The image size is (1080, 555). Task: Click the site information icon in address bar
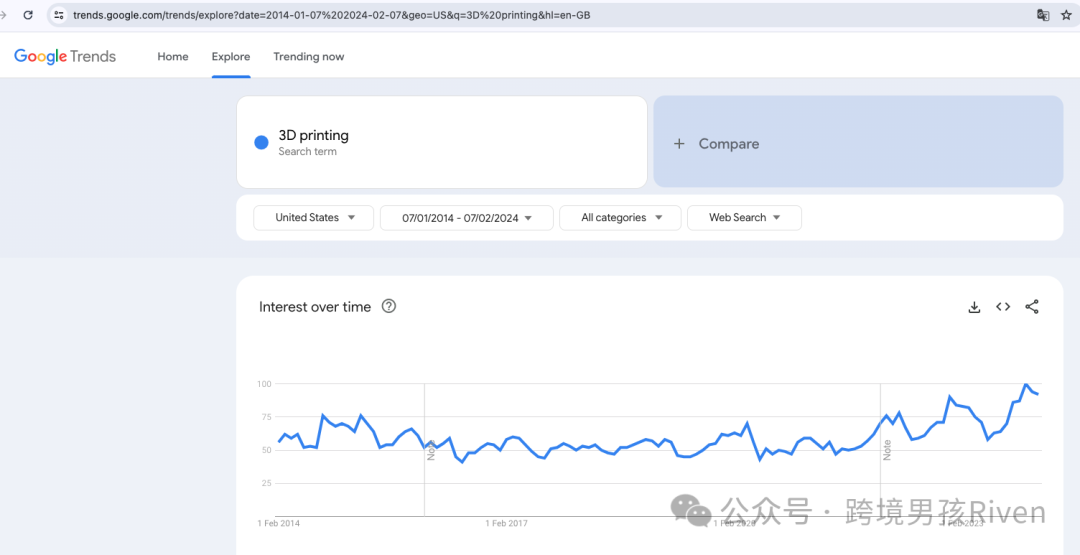click(x=59, y=15)
